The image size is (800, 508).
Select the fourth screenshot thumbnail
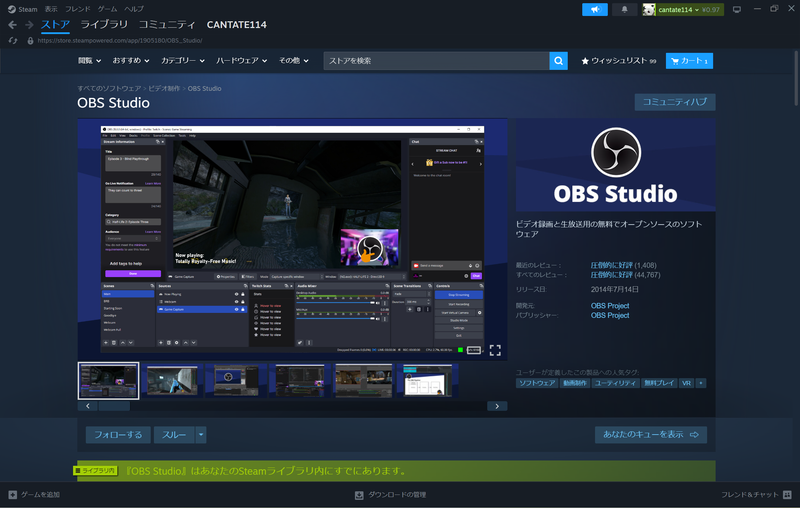tap(299, 381)
